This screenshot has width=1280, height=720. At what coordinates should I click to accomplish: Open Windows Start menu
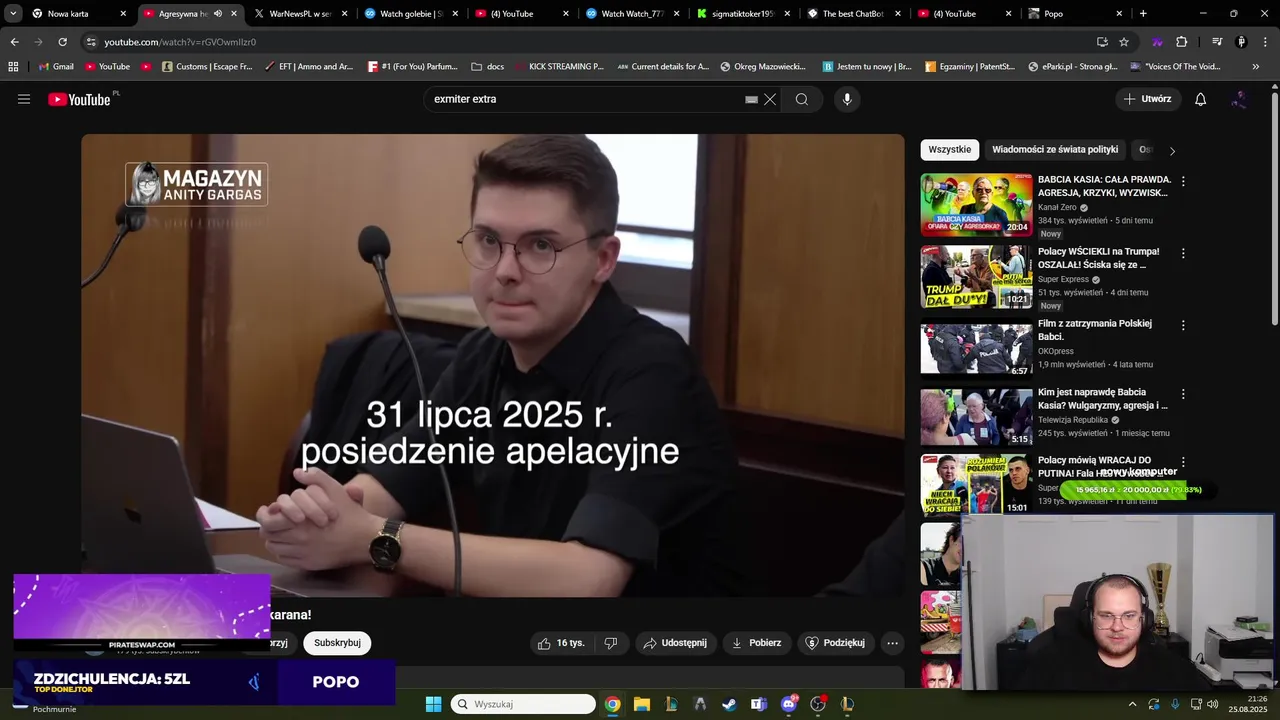click(433, 704)
